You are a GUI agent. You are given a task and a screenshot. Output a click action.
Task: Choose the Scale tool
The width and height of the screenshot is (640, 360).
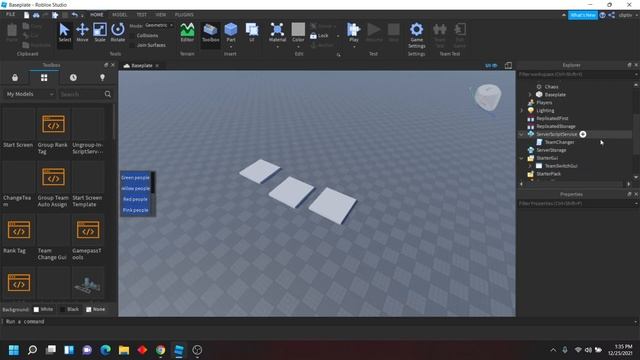[100, 32]
